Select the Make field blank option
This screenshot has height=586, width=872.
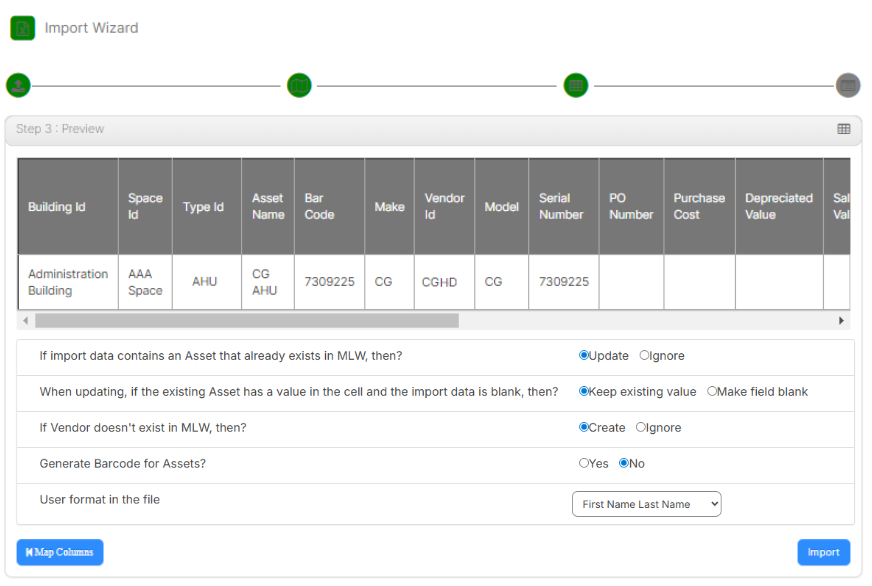(x=712, y=392)
